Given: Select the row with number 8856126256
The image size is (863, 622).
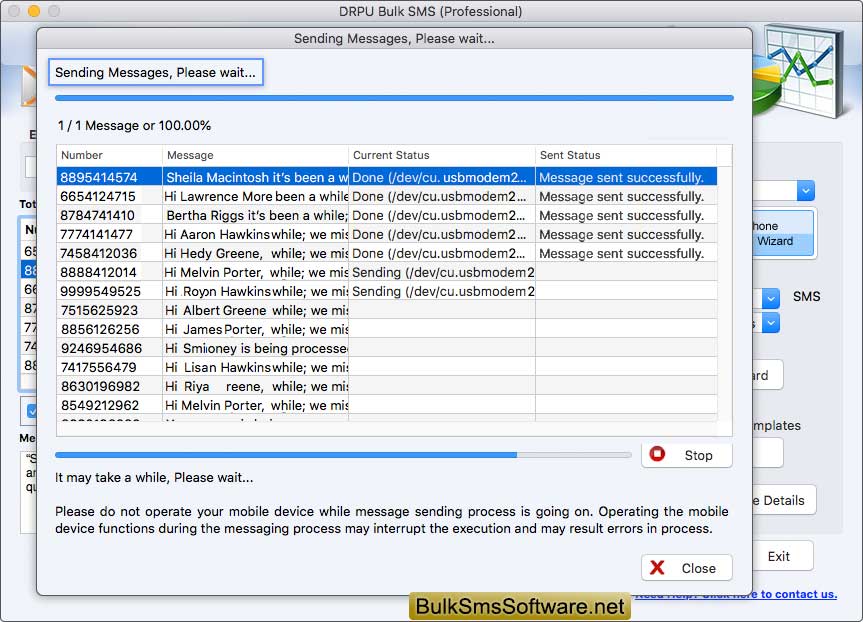Looking at the screenshot, I should (x=386, y=329).
